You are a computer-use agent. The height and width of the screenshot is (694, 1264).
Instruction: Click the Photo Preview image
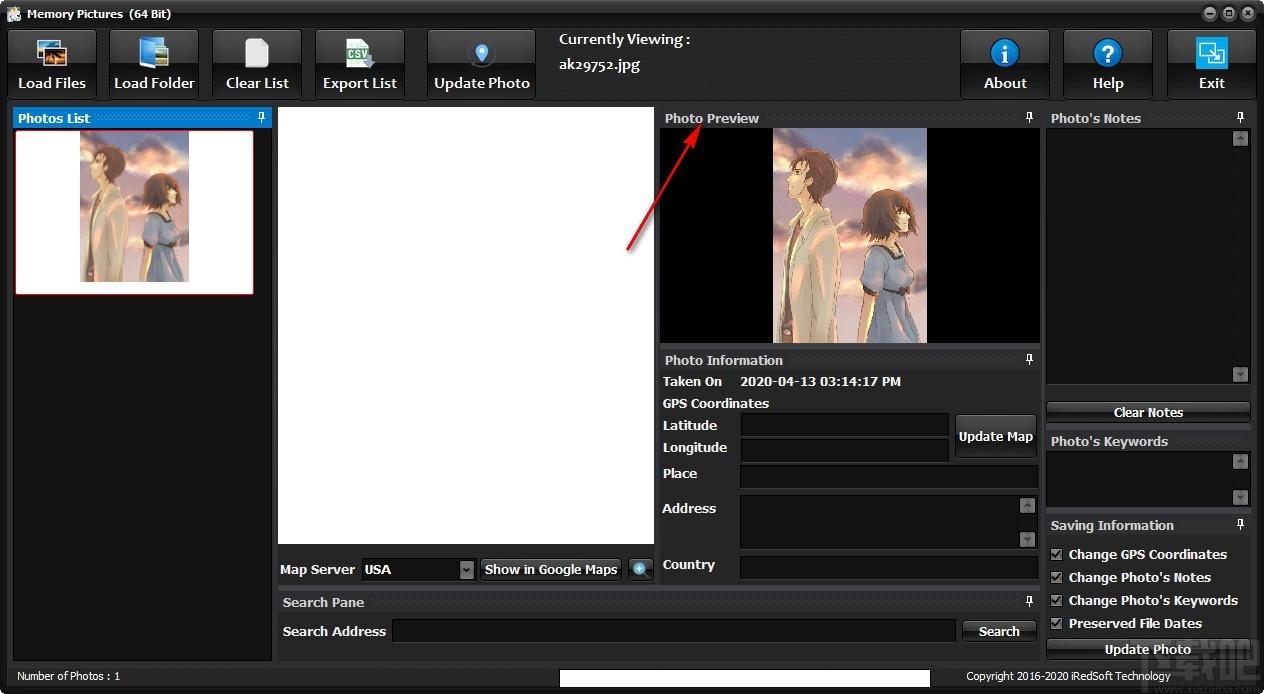[x=850, y=236]
